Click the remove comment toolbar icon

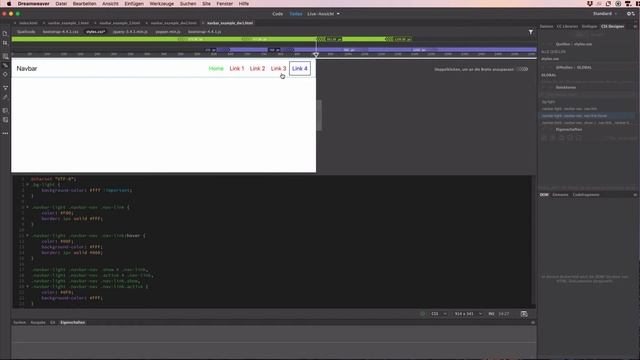pyautogui.click(x=5, y=120)
